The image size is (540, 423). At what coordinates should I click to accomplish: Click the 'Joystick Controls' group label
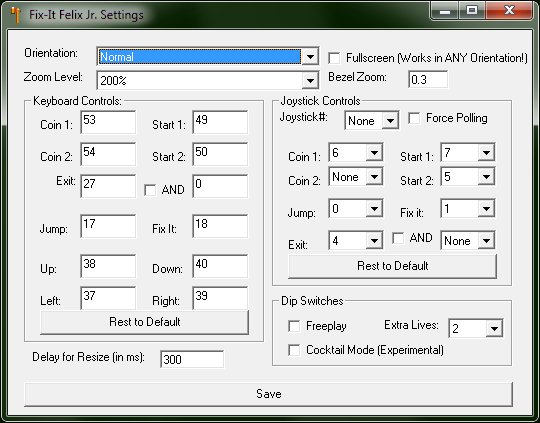tap(320, 101)
